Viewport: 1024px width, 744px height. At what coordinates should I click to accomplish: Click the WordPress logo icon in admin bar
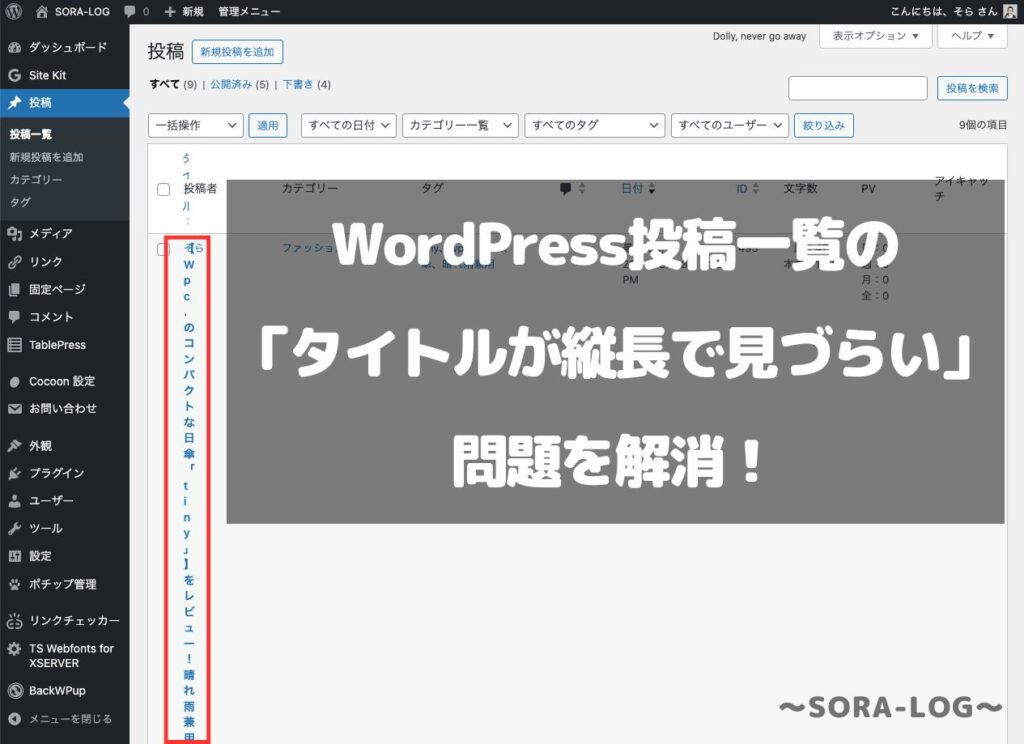14,11
